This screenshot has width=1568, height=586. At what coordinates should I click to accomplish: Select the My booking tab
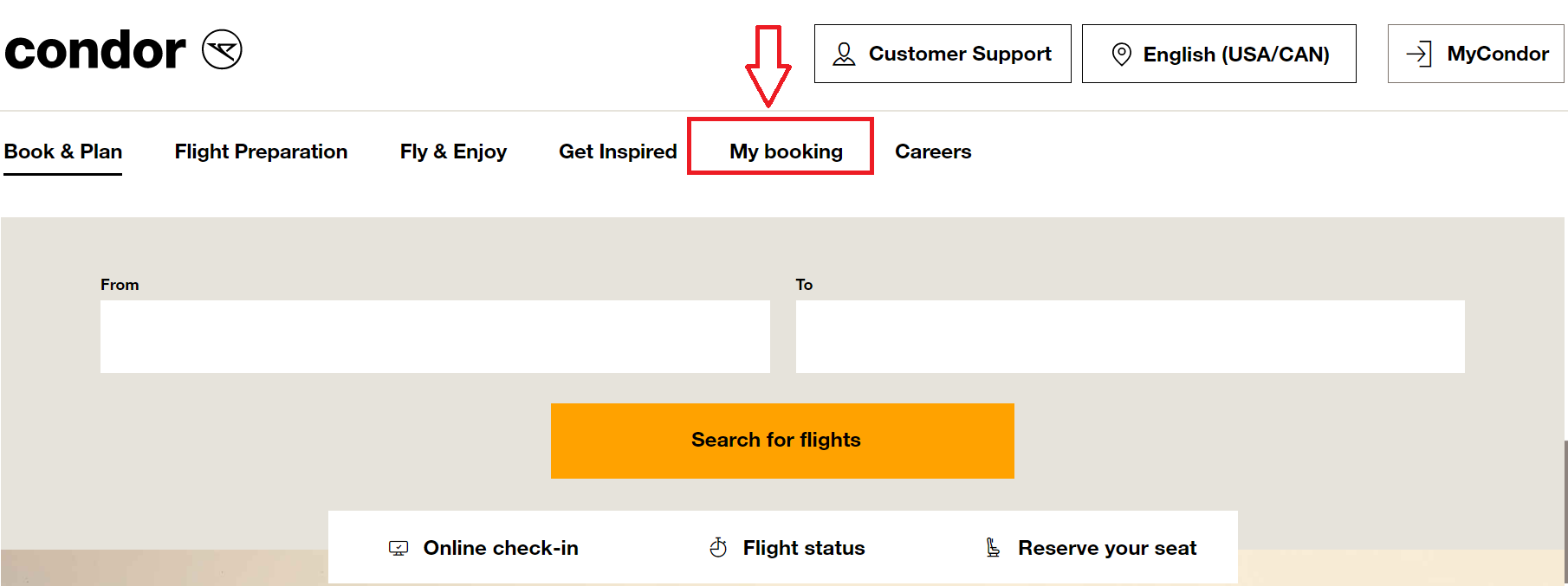point(786,151)
